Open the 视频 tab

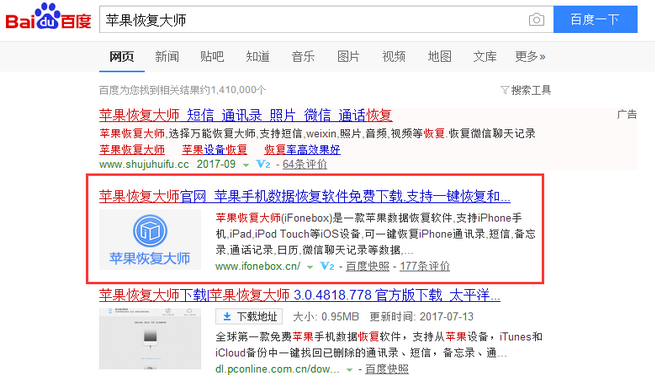click(x=394, y=56)
